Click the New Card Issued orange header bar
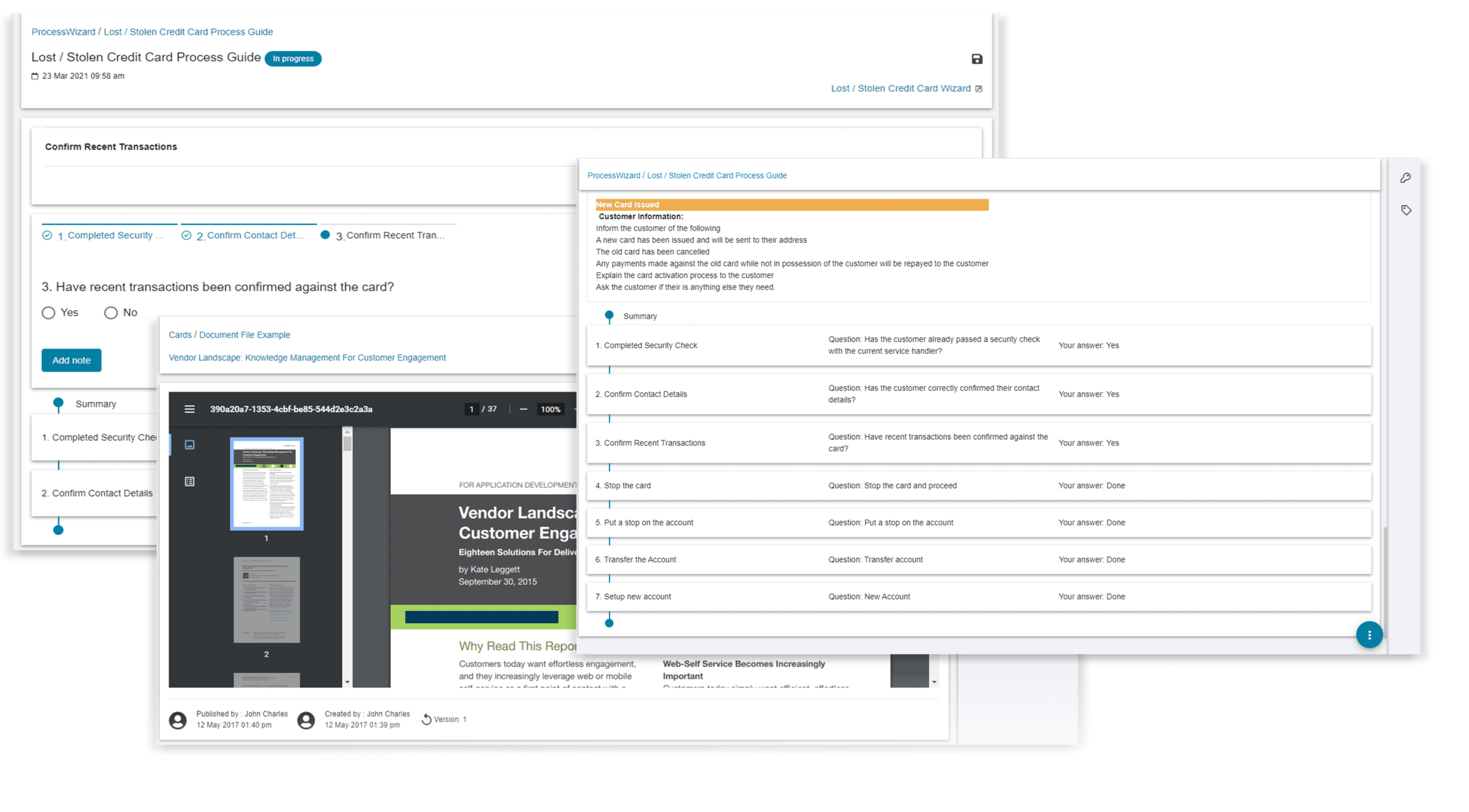This screenshot has height=812, width=1469. tap(792, 205)
